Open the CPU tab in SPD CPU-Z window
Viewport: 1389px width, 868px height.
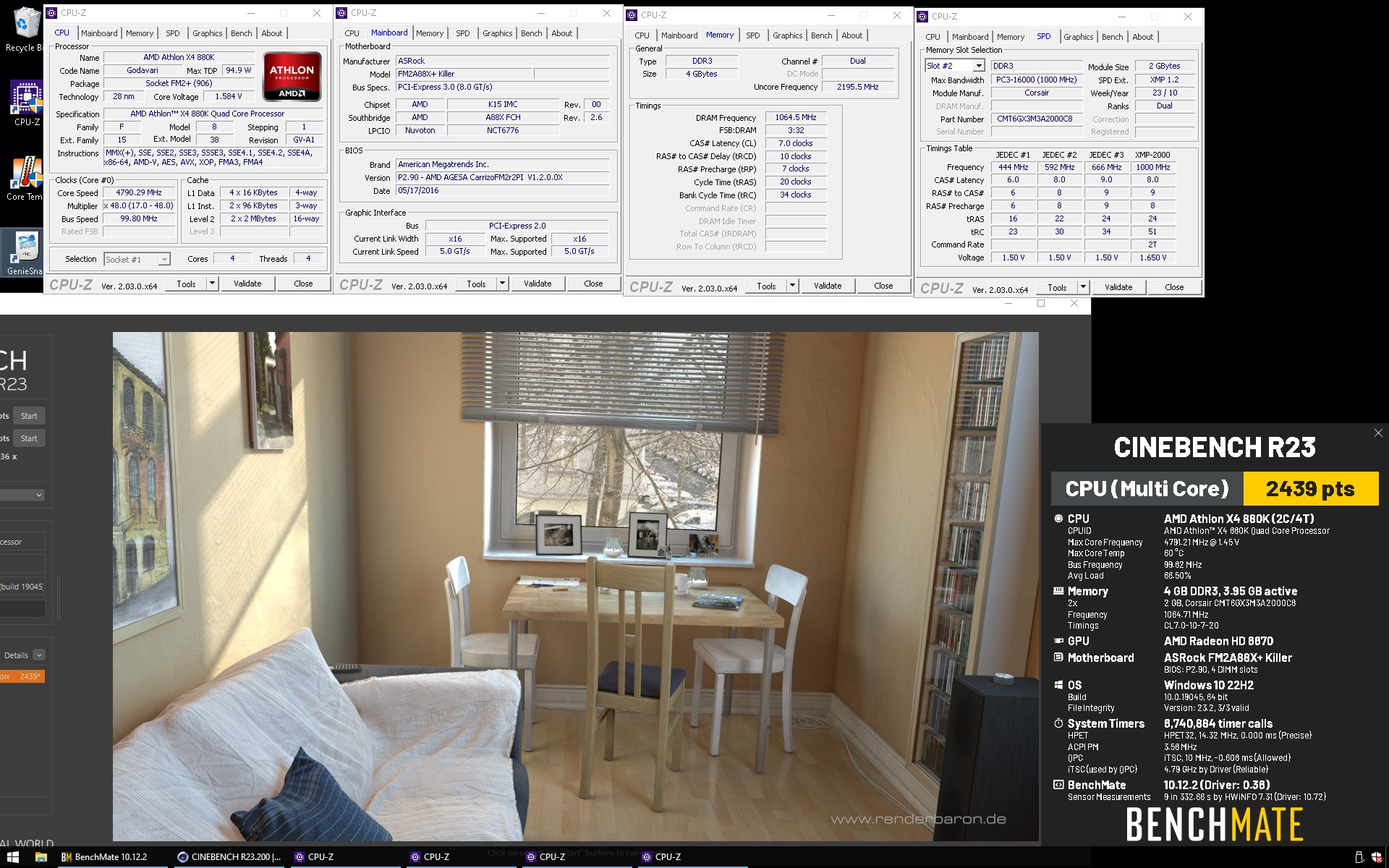[933, 37]
